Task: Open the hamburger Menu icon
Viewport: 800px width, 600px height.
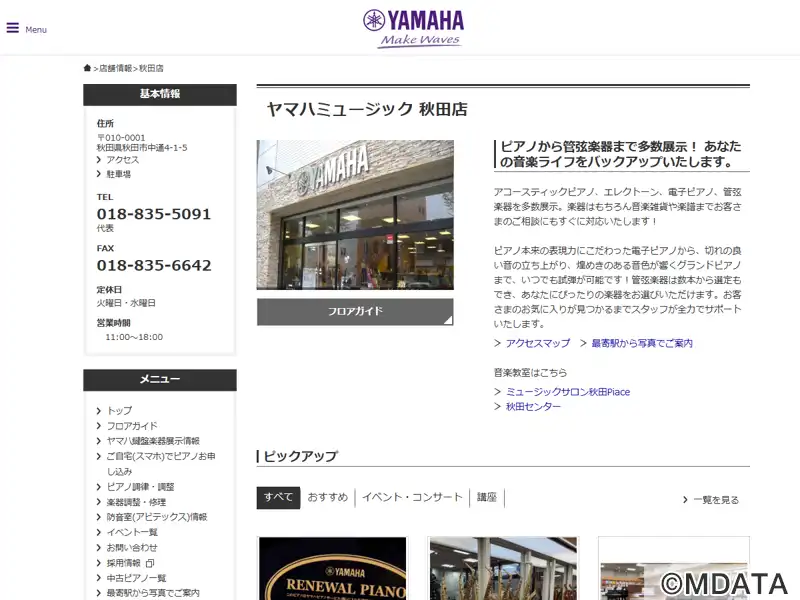Action: (13, 28)
